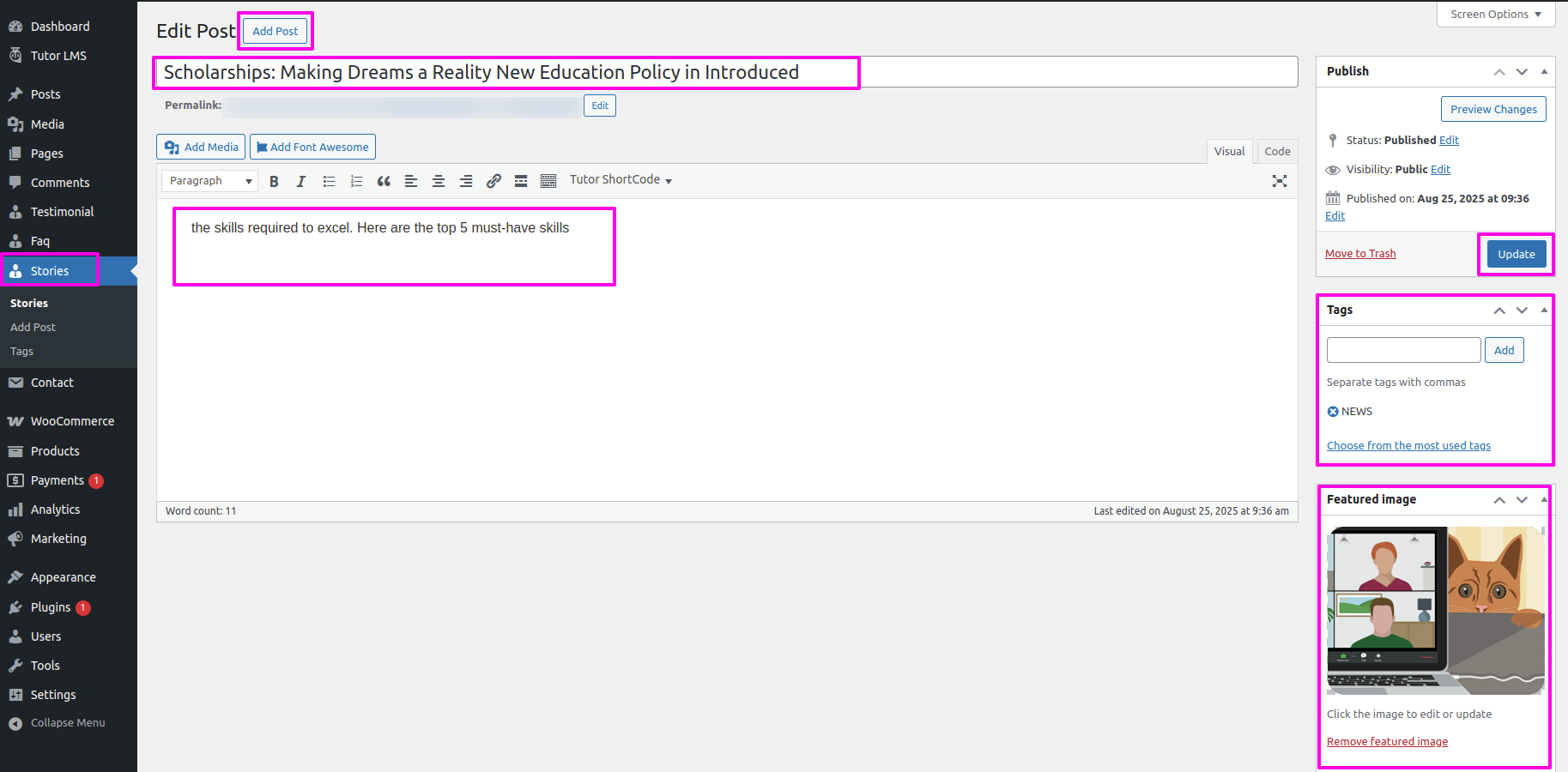The image size is (1568, 772).
Task: Insert Read More tag
Action: coord(521,181)
